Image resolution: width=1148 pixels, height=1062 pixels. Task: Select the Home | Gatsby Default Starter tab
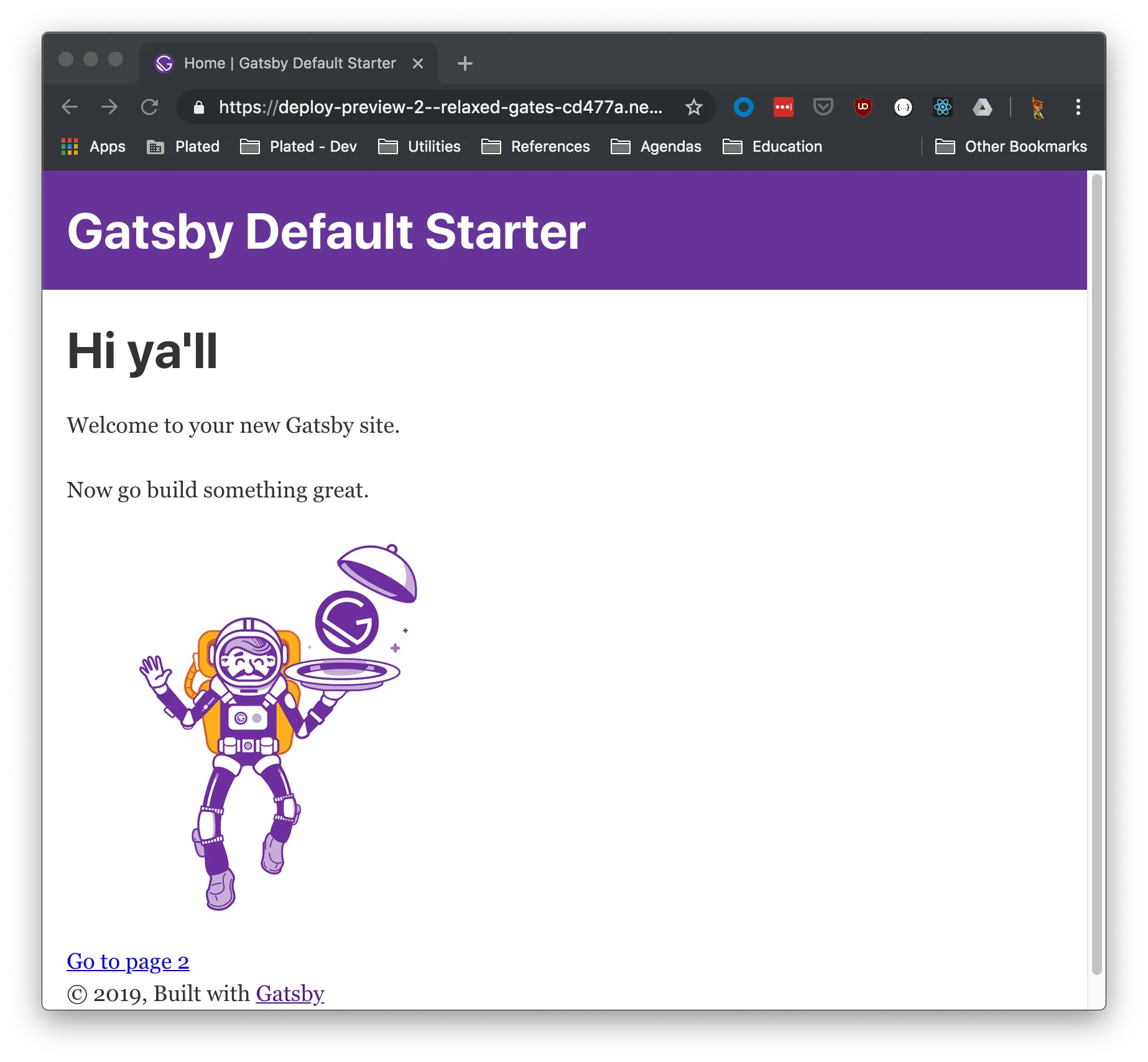pyautogui.click(x=289, y=63)
